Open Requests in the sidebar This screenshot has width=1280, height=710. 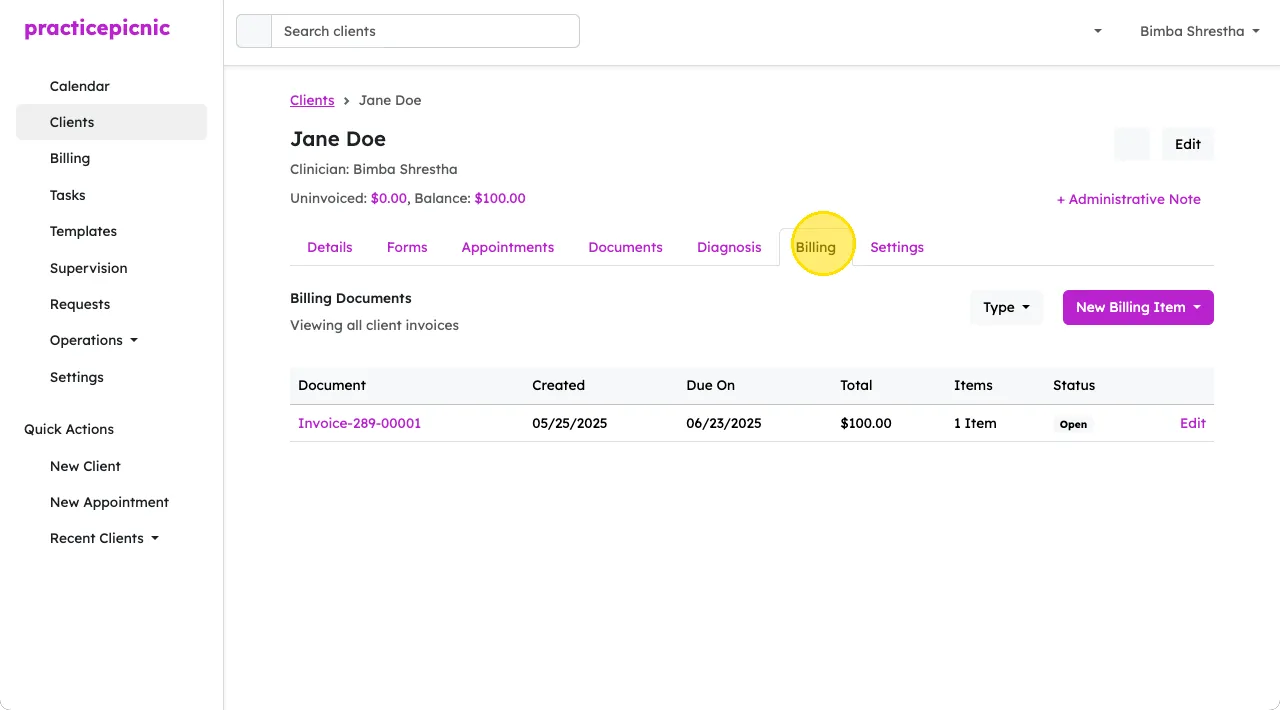[80, 304]
